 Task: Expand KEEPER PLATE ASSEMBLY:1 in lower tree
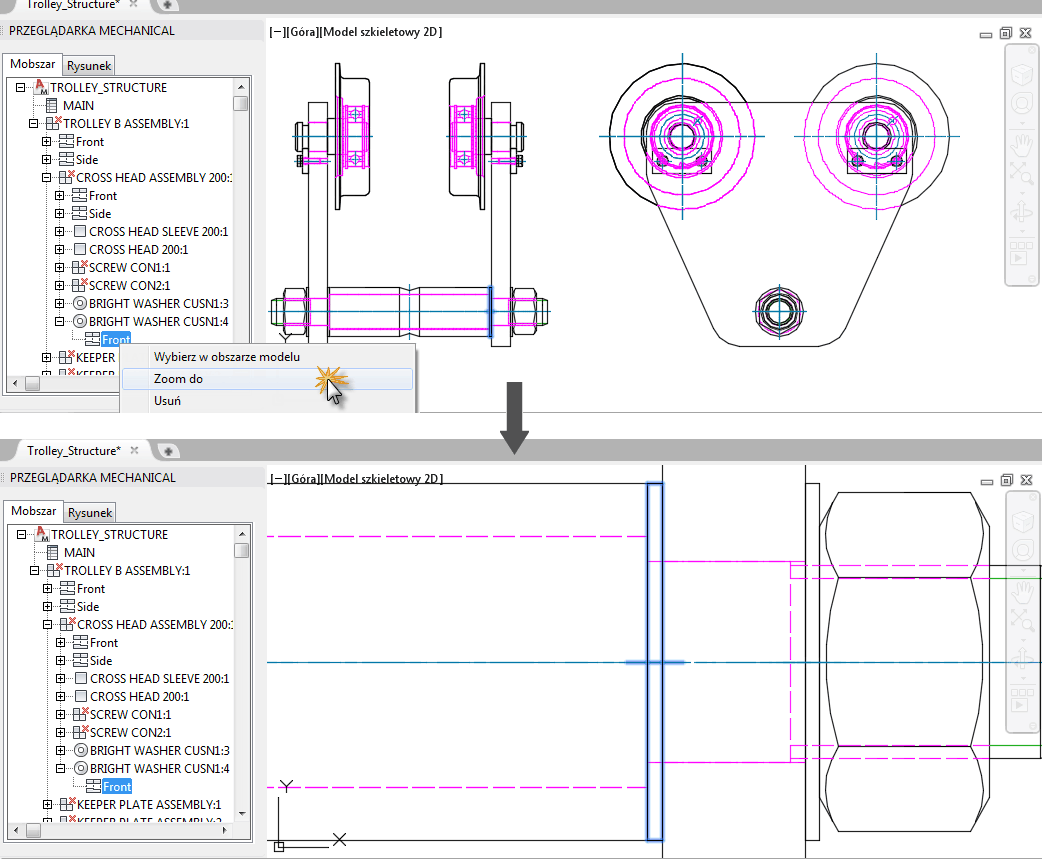pos(47,804)
